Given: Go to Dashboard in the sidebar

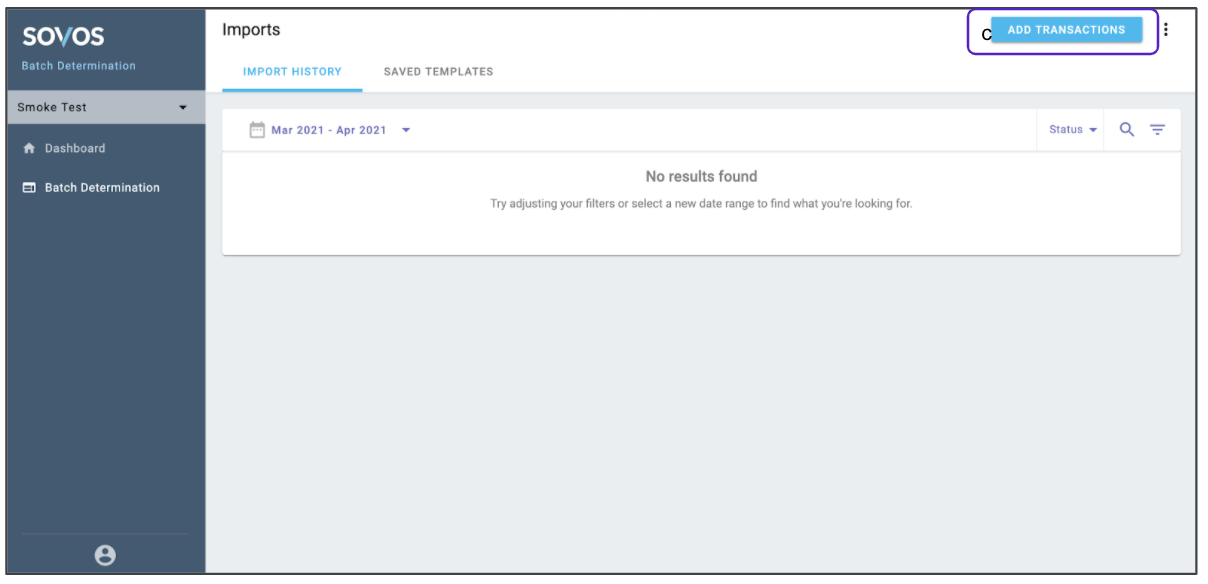Looking at the screenshot, I should click(x=75, y=149).
